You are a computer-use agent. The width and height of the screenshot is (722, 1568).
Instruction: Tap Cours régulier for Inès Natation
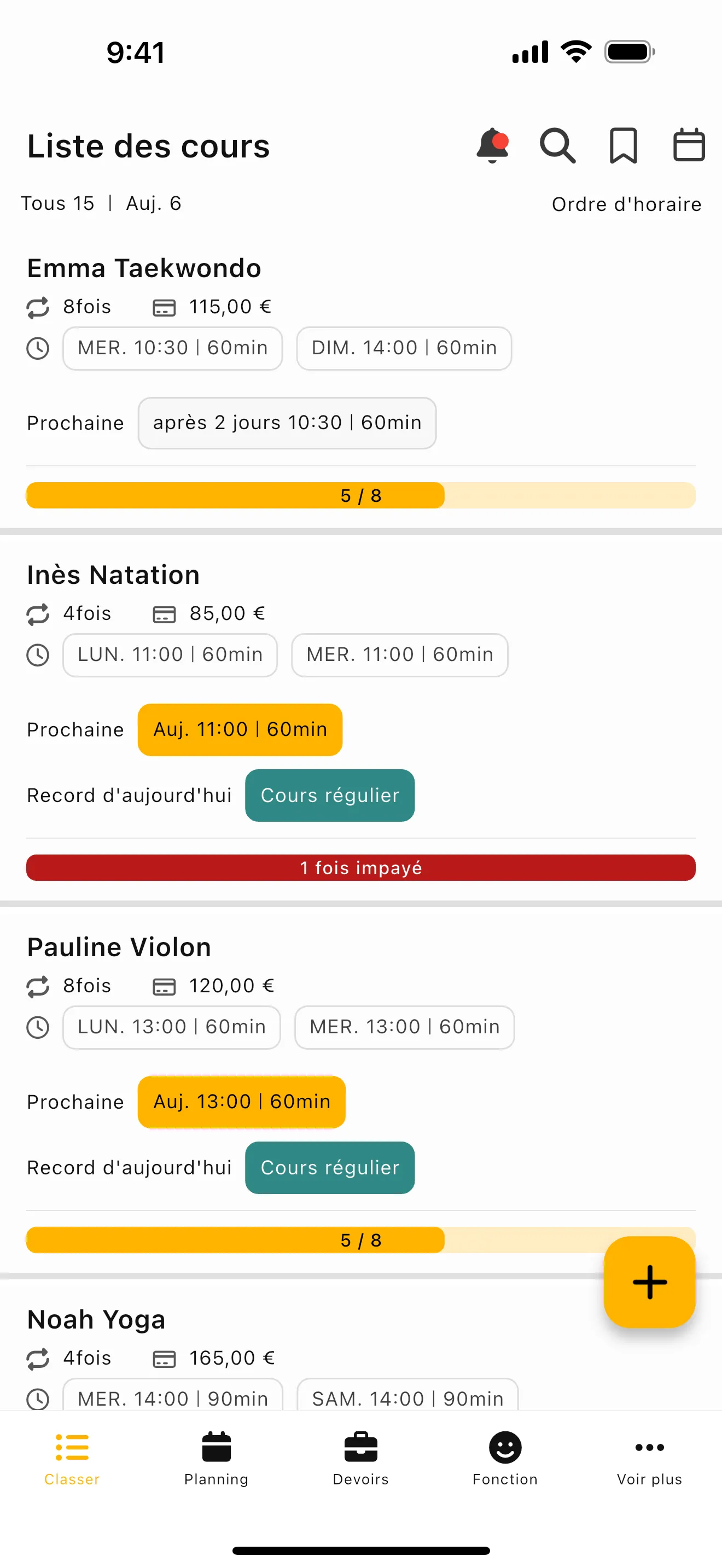pos(329,795)
